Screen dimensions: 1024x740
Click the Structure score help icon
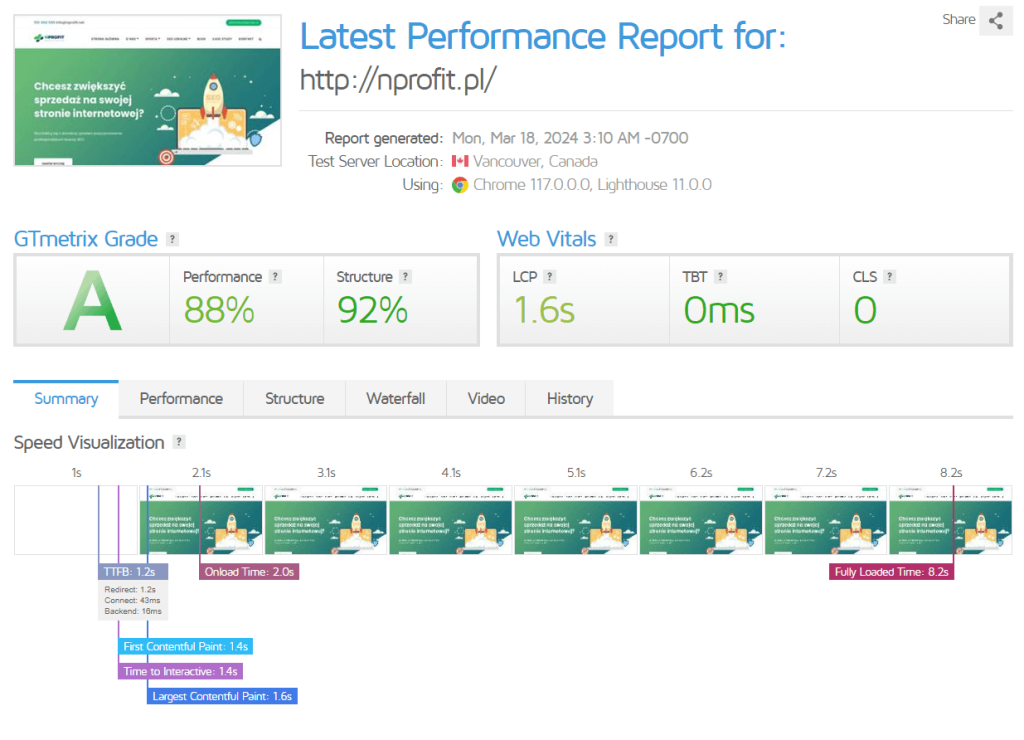pos(405,277)
